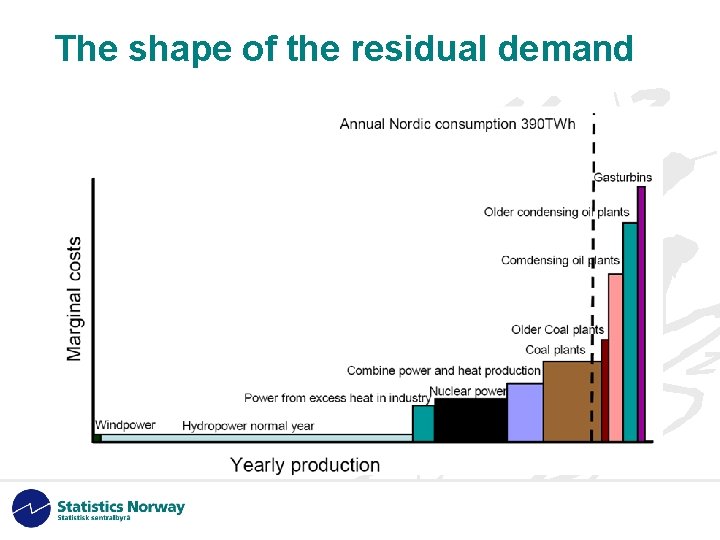Screen dimensions: 720x540
Task: Click the small teal excess heat bar
Action: click(x=423, y=423)
